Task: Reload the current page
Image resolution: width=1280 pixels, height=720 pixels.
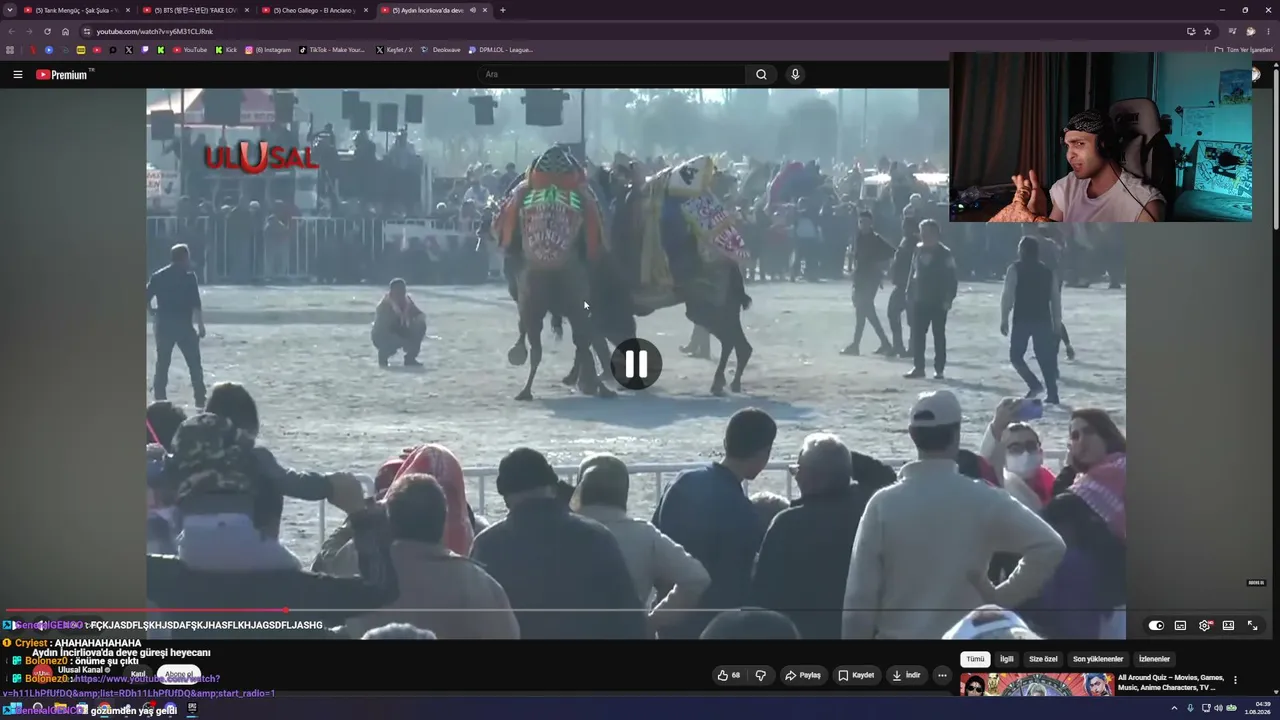Action: click(x=47, y=31)
